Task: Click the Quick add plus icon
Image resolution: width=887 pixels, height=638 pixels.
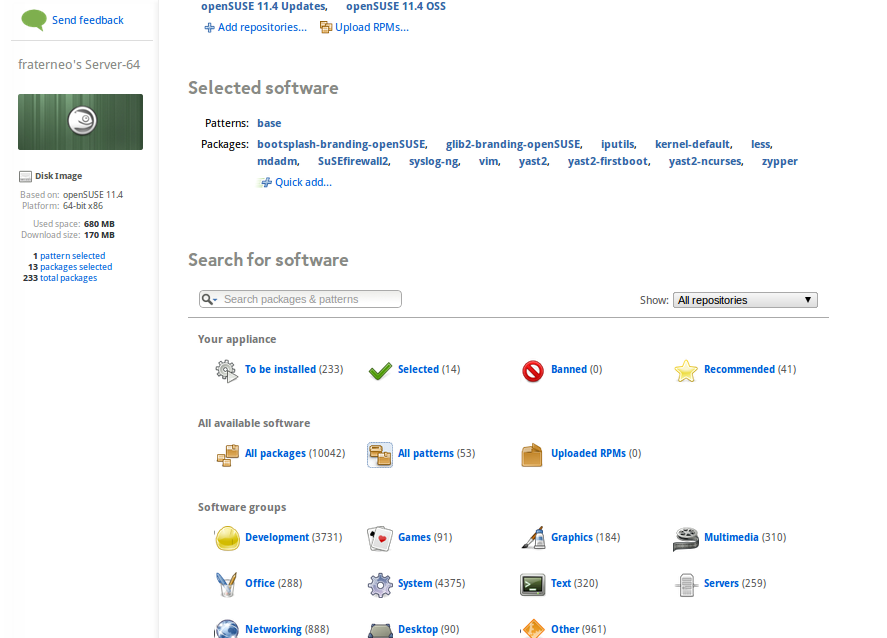Action: [x=266, y=182]
